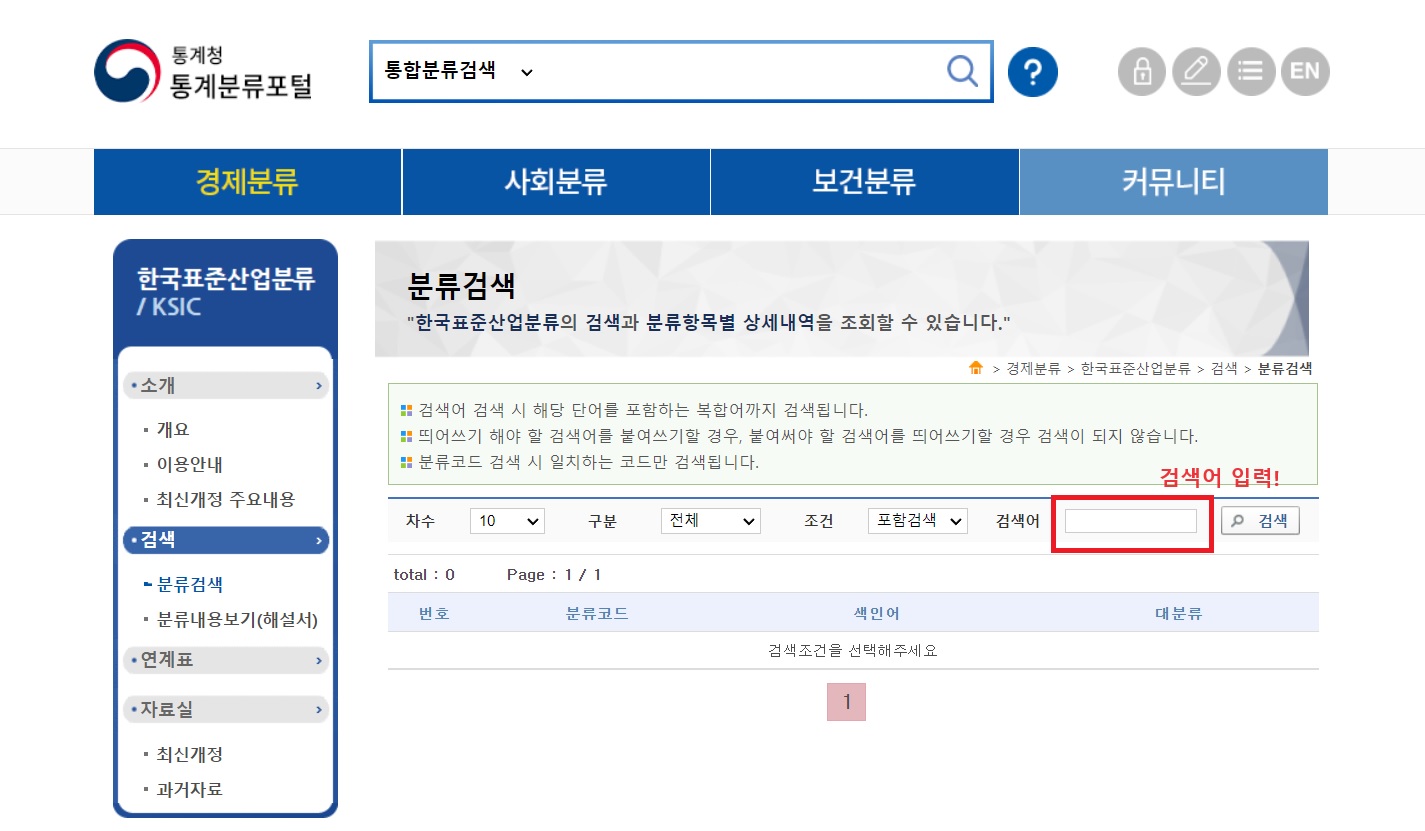Image resolution: width=1425 pixels, height=831 pixels.
Task: Click the gray lock login icon
Action: point(1142,71)
